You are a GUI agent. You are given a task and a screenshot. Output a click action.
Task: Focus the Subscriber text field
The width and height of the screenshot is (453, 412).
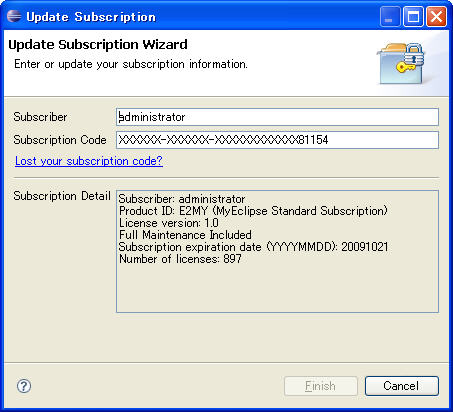[x=277, y=117]
